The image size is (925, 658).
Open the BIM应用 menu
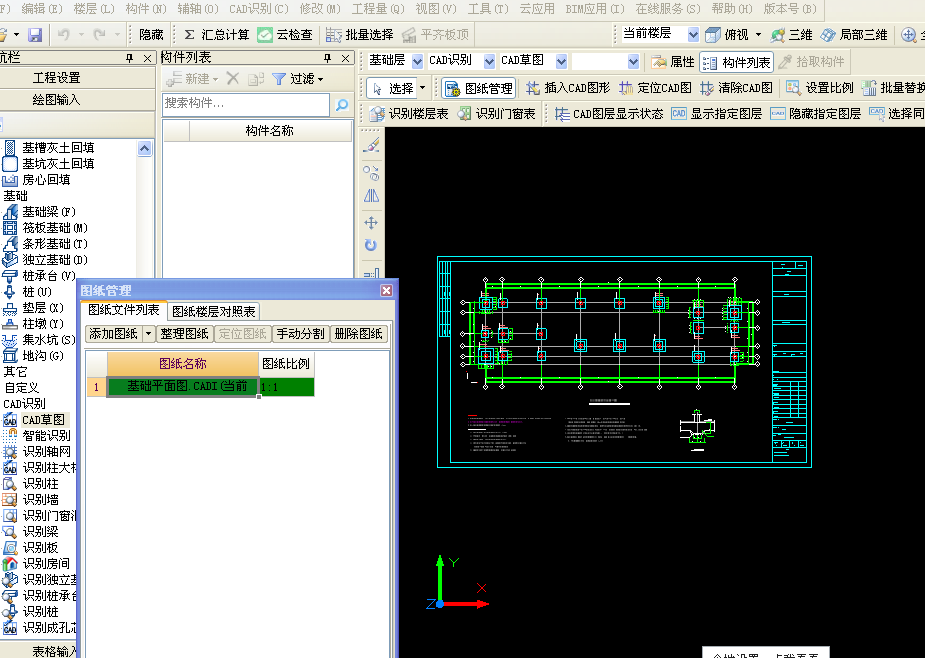click(x=595, y=8)
